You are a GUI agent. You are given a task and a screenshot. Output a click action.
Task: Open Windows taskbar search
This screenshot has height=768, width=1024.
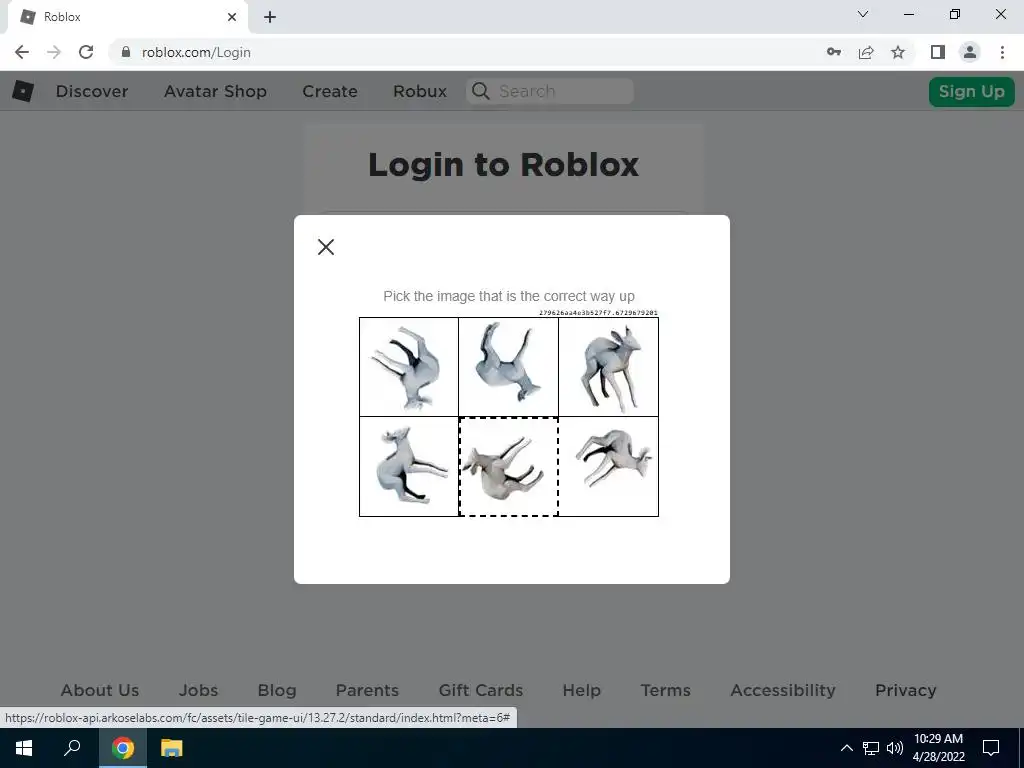[x=72, y=748]
